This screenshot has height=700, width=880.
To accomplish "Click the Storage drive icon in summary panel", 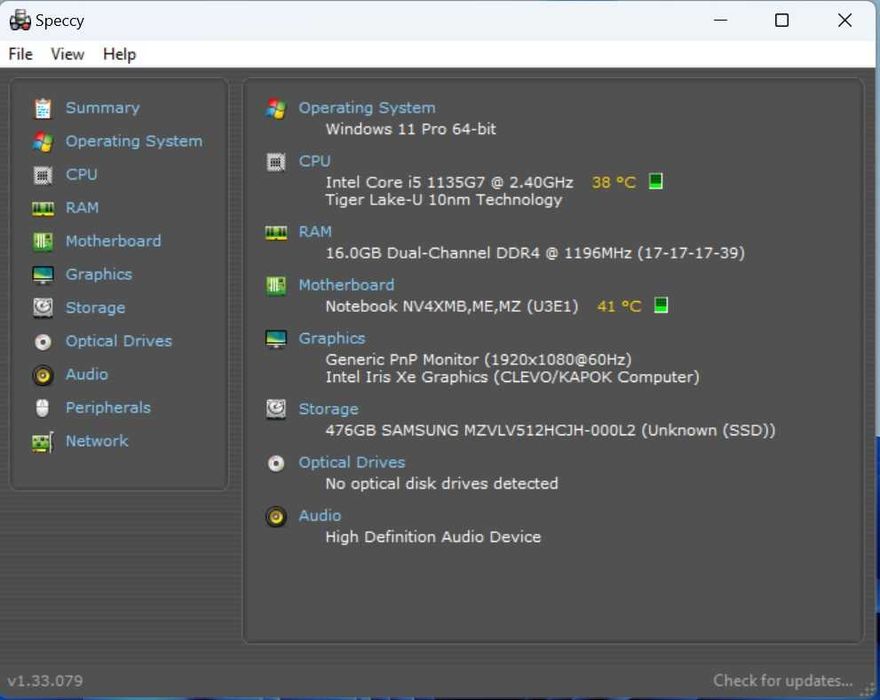I will click(276, 409).
